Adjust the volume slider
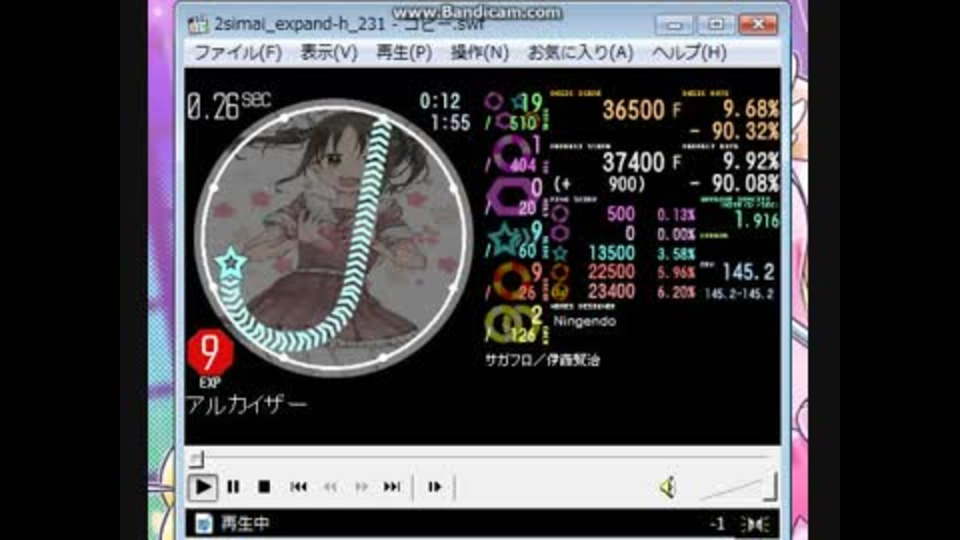Image resolution: width=960 pixels, height=540 pixels. tap(738, 487)
